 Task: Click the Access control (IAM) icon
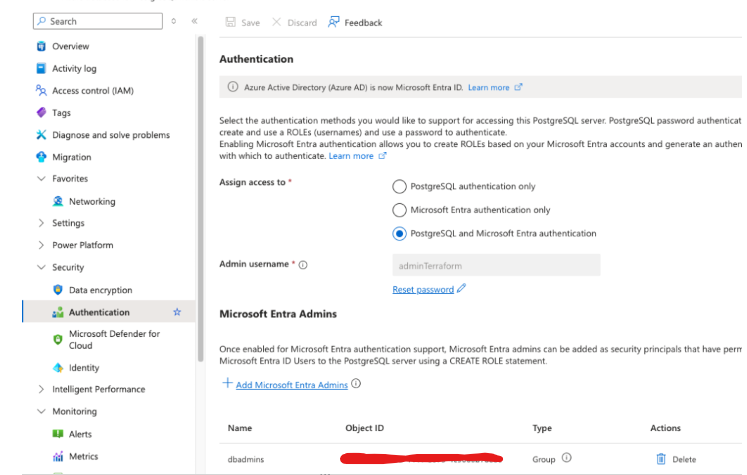pyautogui.click(x=41, y=90)
